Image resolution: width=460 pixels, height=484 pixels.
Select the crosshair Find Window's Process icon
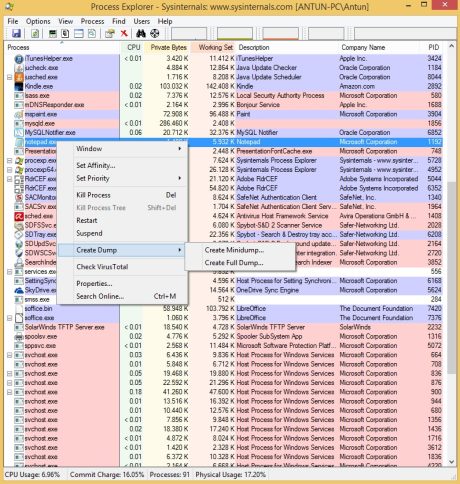pyautogui.click(x=154, y=33)
